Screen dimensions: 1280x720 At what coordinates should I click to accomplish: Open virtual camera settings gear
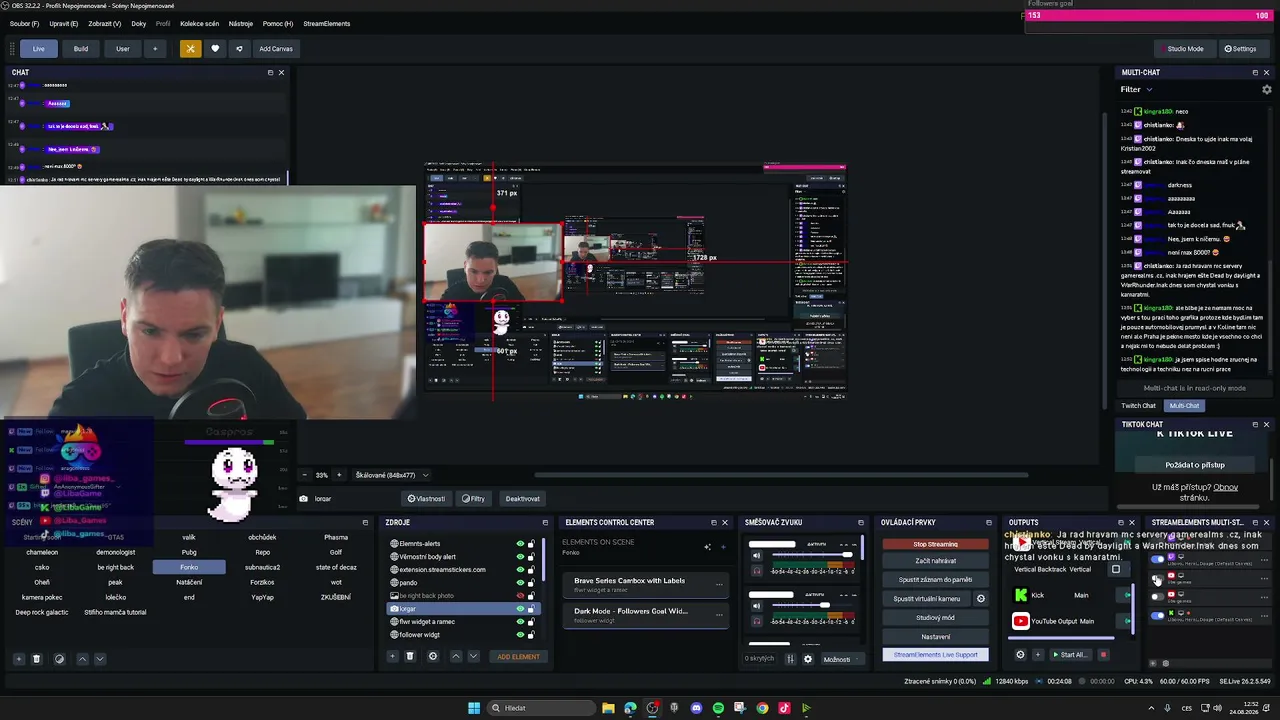[981, 598]
